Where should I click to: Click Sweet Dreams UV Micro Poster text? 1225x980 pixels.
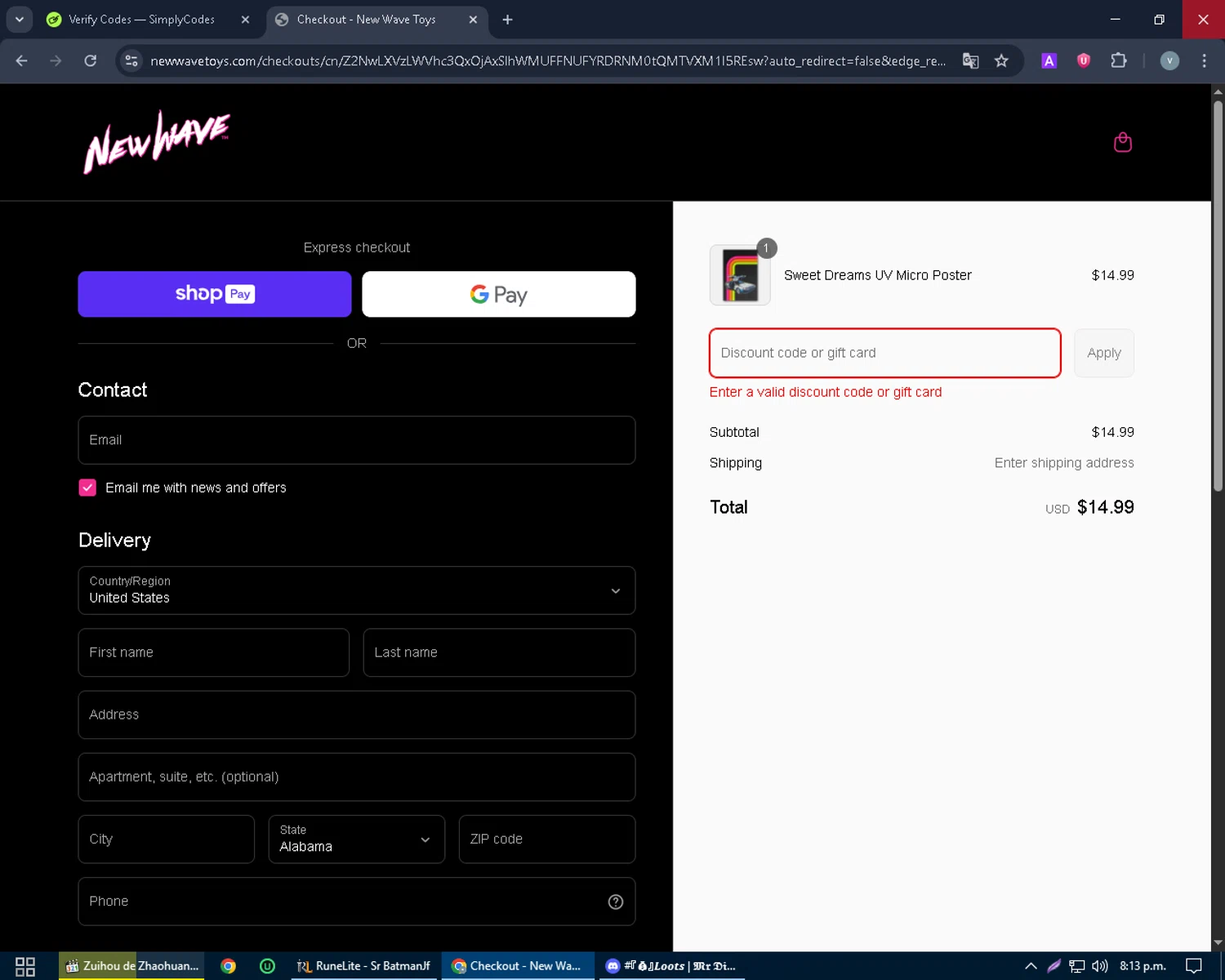(x=878, y=275)
